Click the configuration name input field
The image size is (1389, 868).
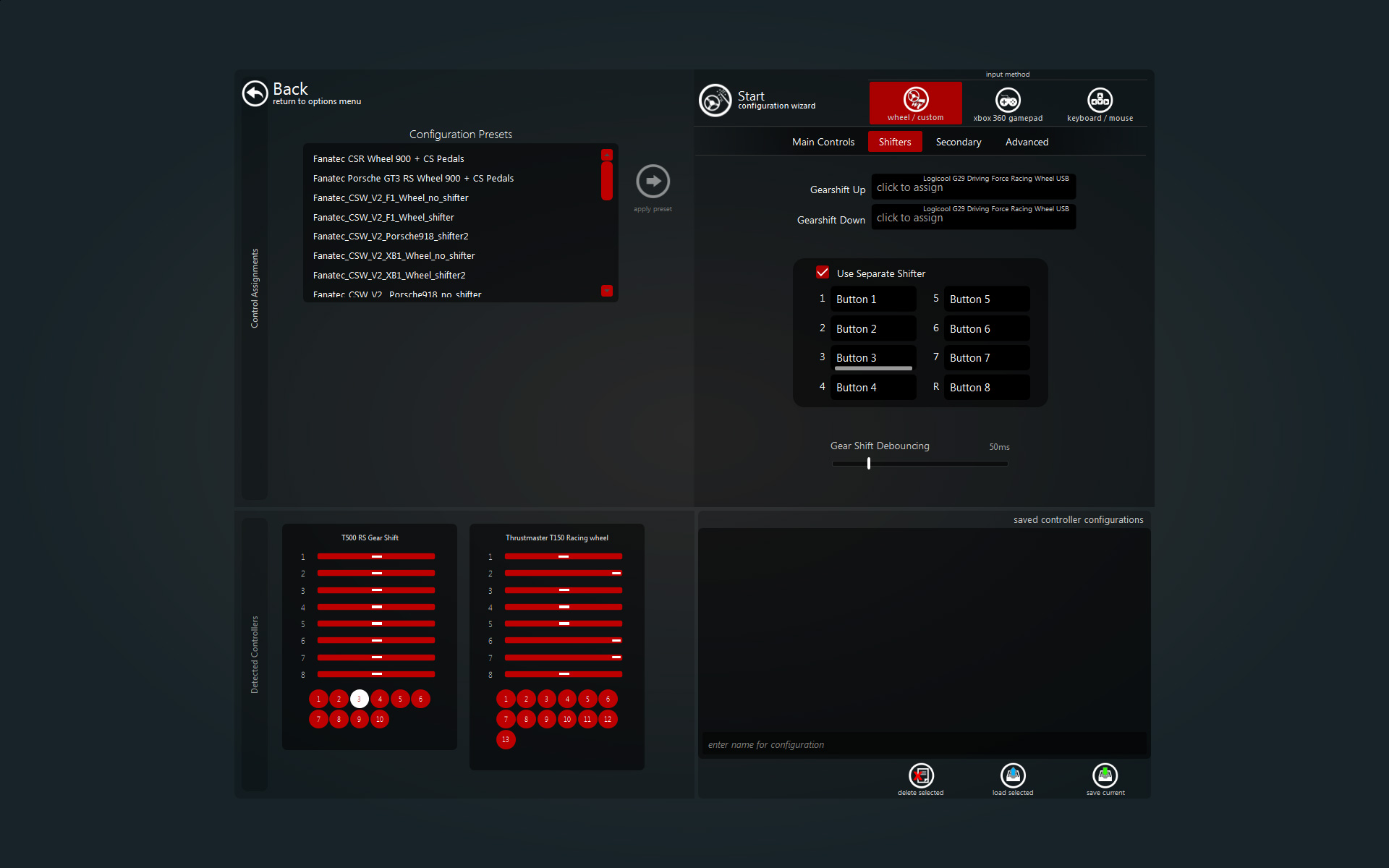(x=922, y=744)
